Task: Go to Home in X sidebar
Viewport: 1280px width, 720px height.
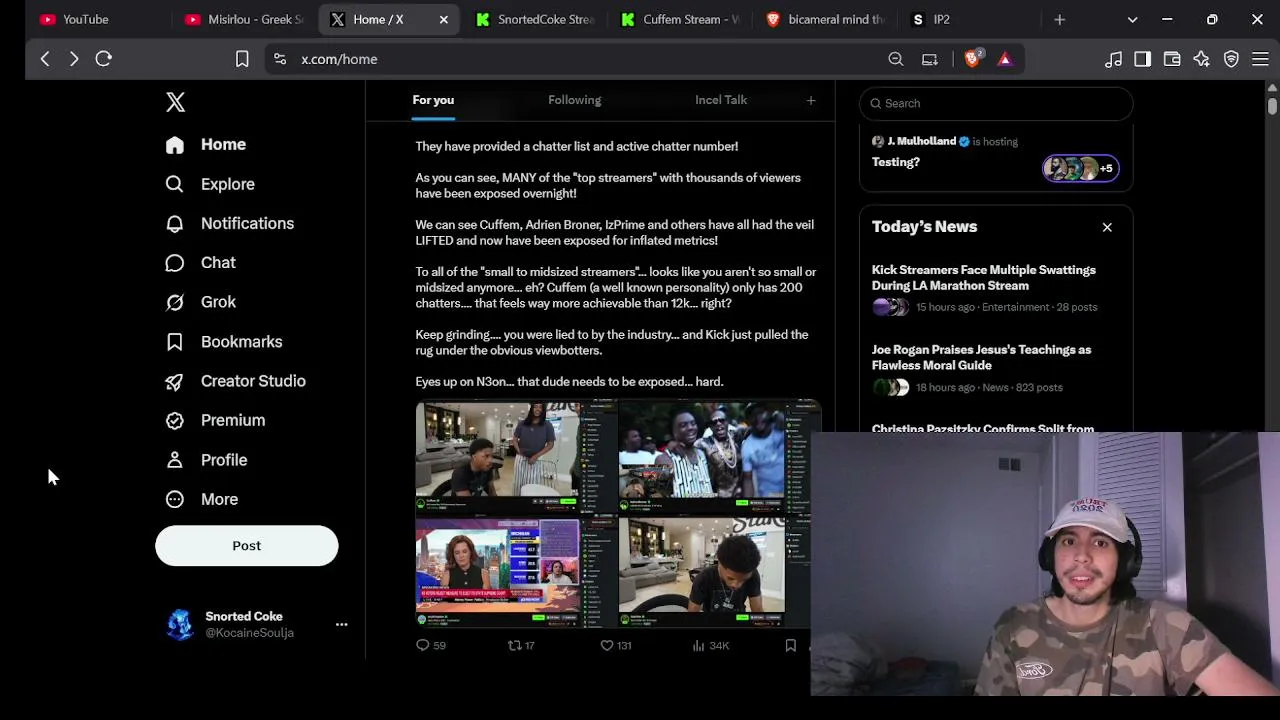Action: 206,144
